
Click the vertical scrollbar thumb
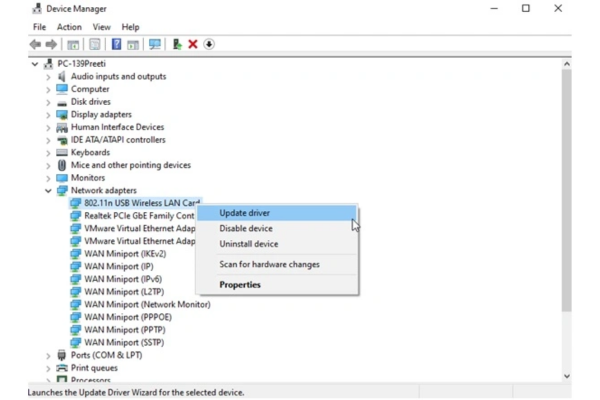click(x=567, y=190)
